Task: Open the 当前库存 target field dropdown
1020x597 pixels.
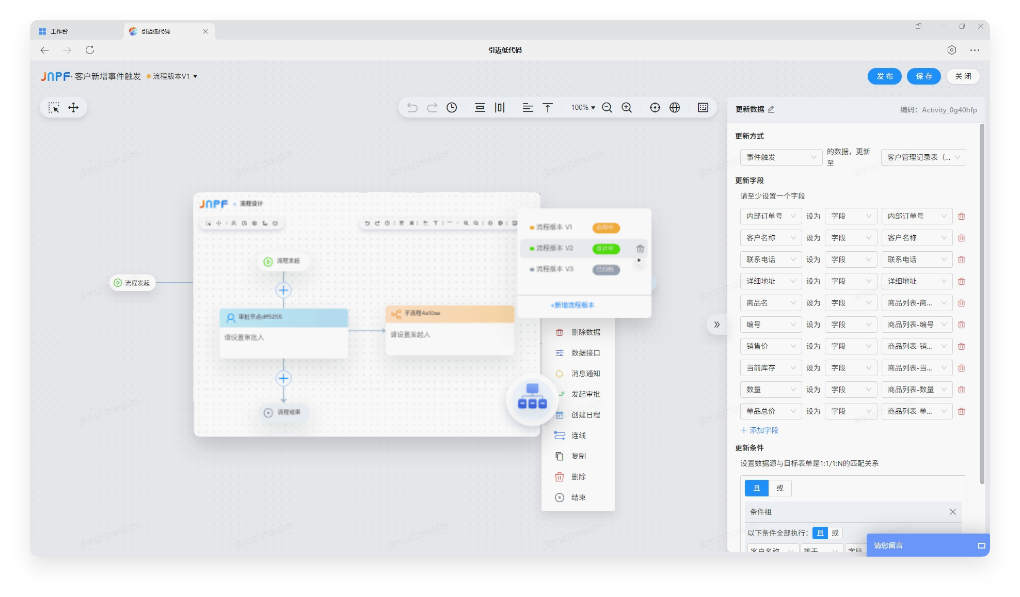Action: coord(771,368)
